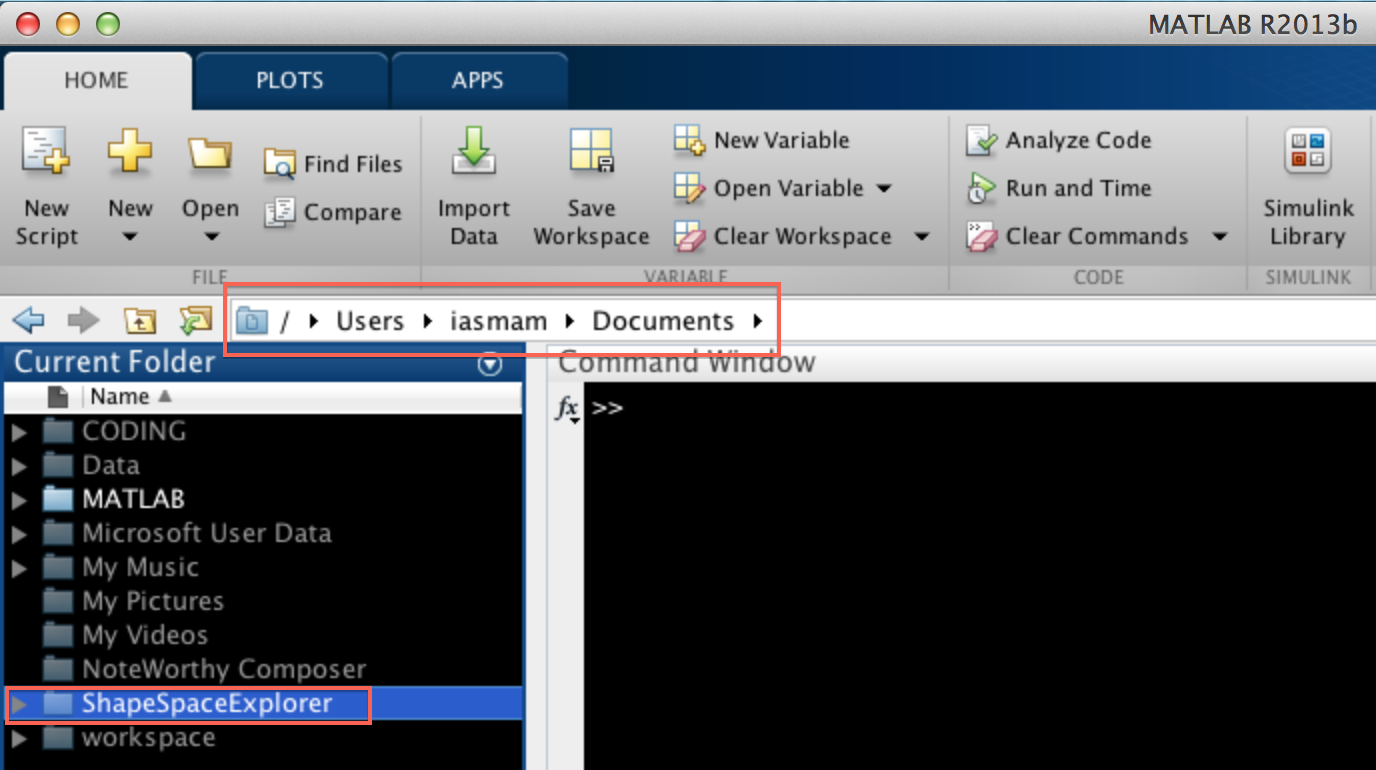
Task: Open the Clear Commands dropdown arrow
Action: 1219,237
